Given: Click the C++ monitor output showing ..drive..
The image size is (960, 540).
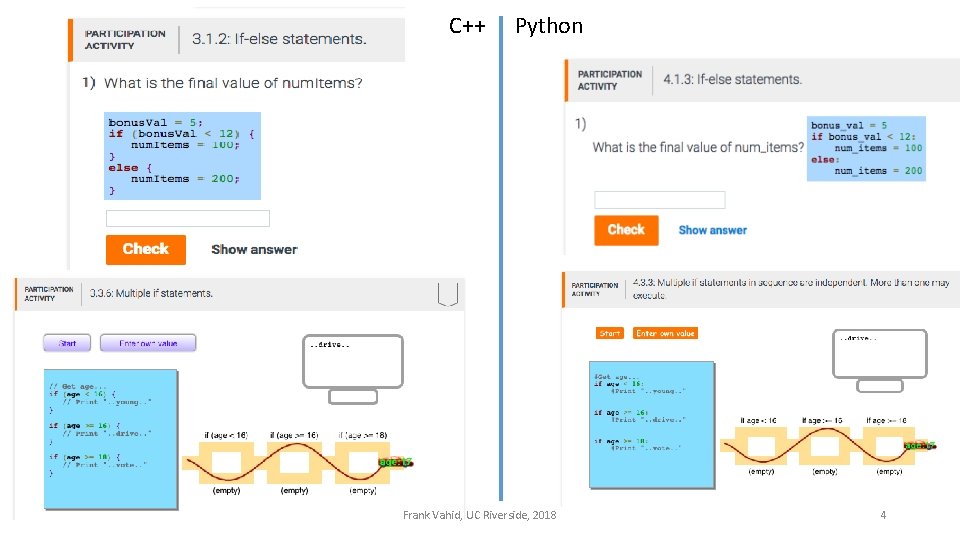Looking at the screenshot, I should point(353,361).
